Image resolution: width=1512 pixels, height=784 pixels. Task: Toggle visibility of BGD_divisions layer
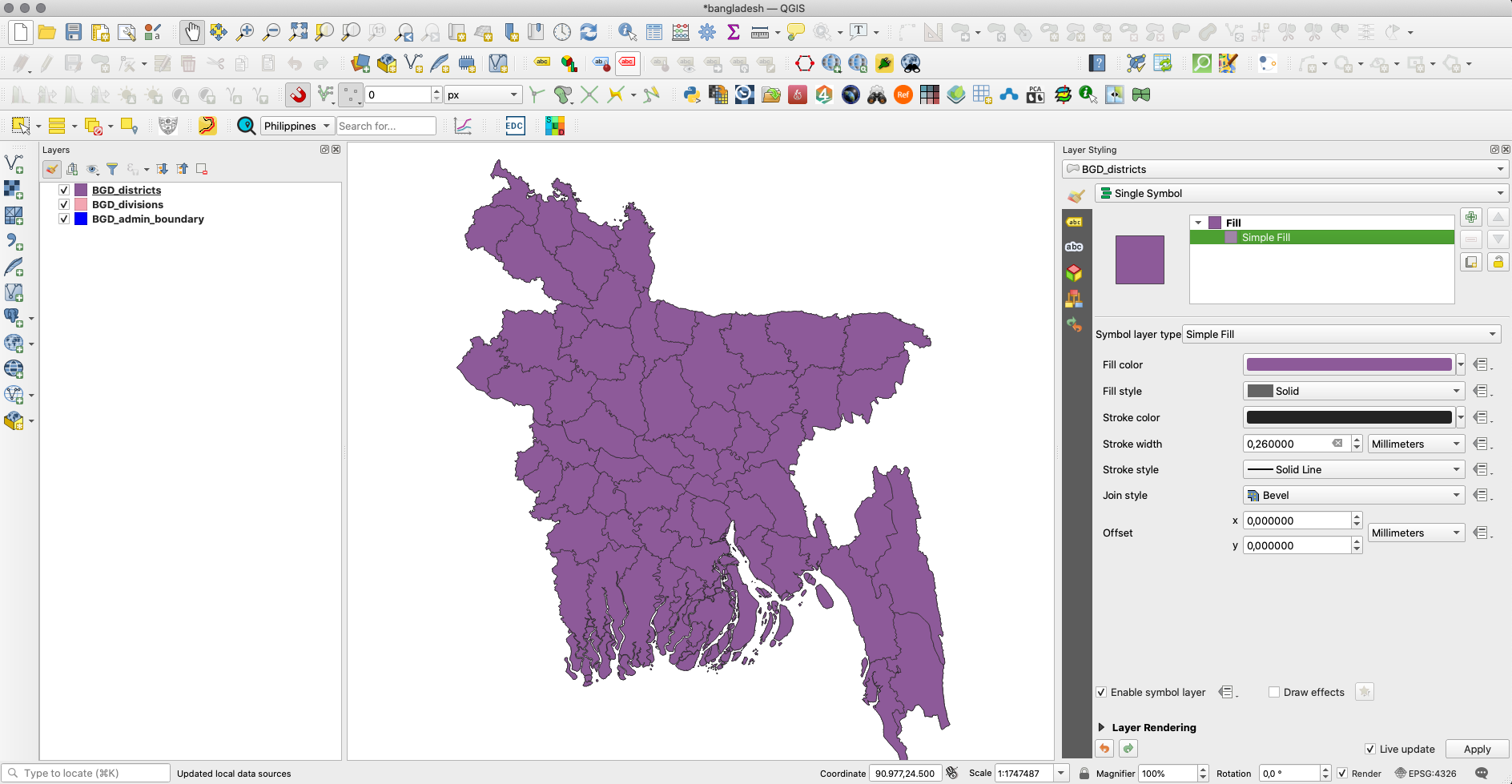coord(64,204)
